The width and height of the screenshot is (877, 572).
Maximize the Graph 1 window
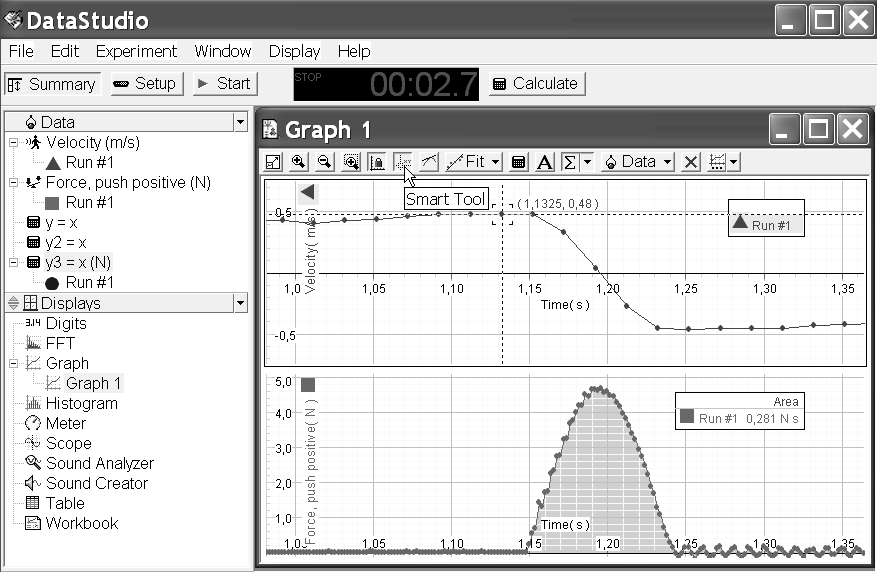point(818,129)
